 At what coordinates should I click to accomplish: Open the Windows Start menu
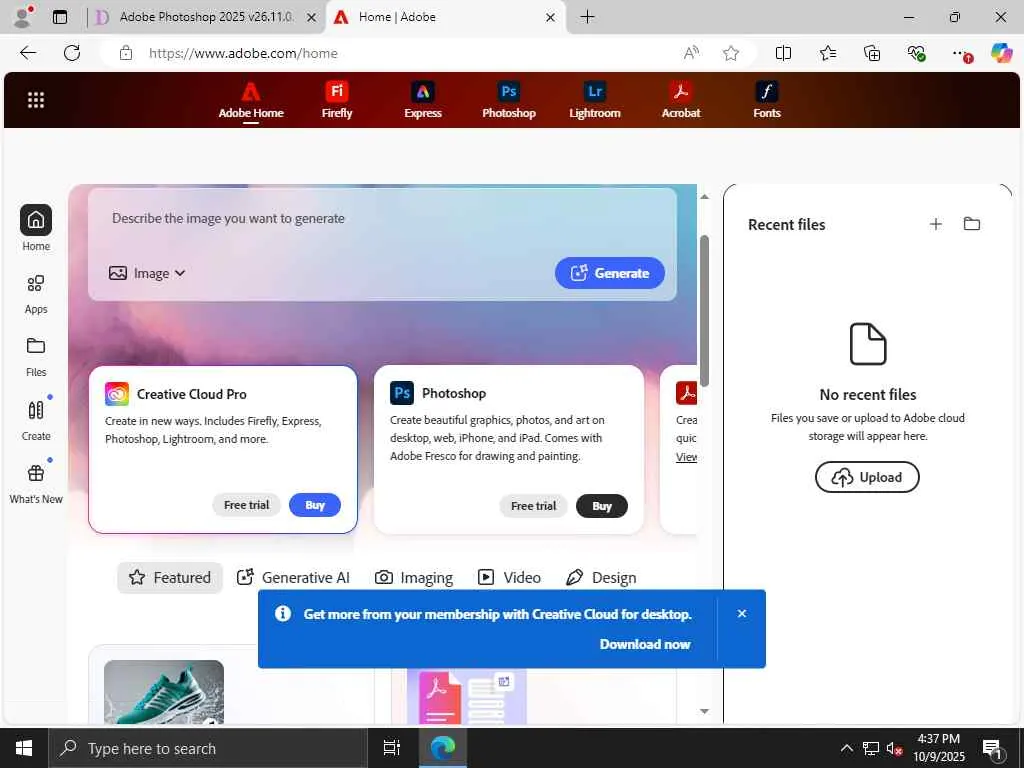(x=24, y=748)
